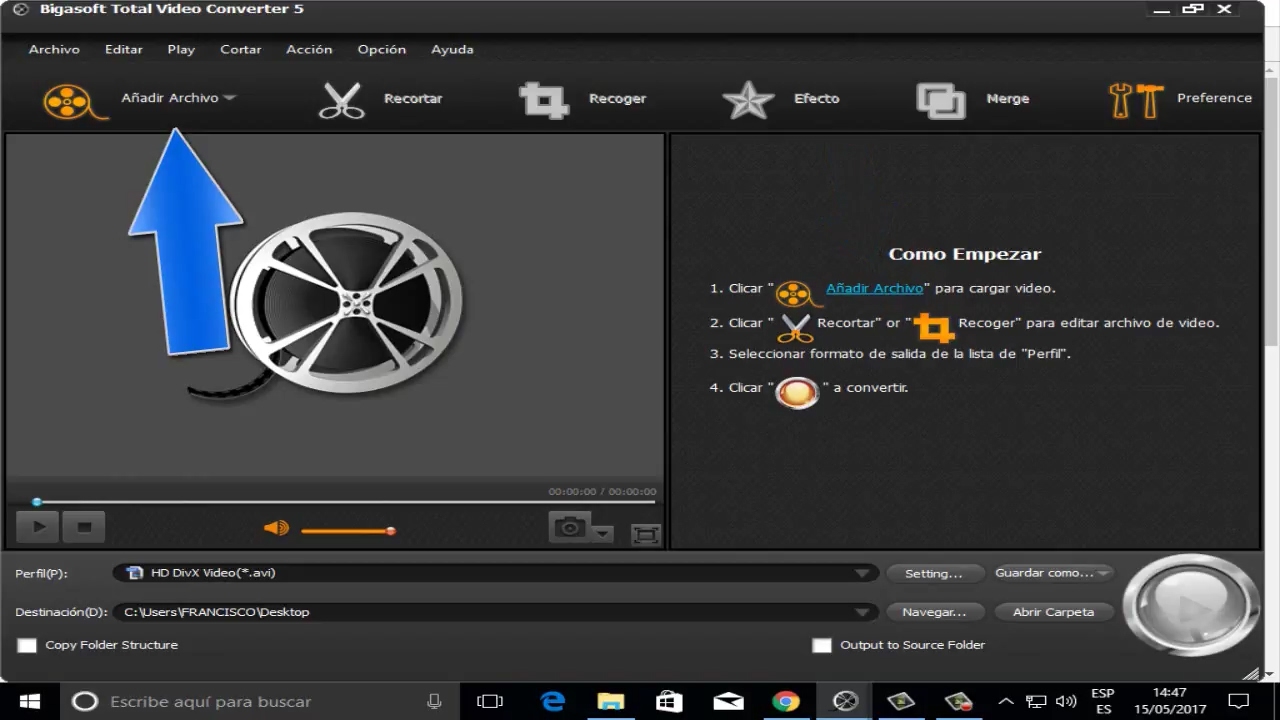Enable Copy Folder Structure checkbox
This screenshot has height=720, width=1280.
27,646
